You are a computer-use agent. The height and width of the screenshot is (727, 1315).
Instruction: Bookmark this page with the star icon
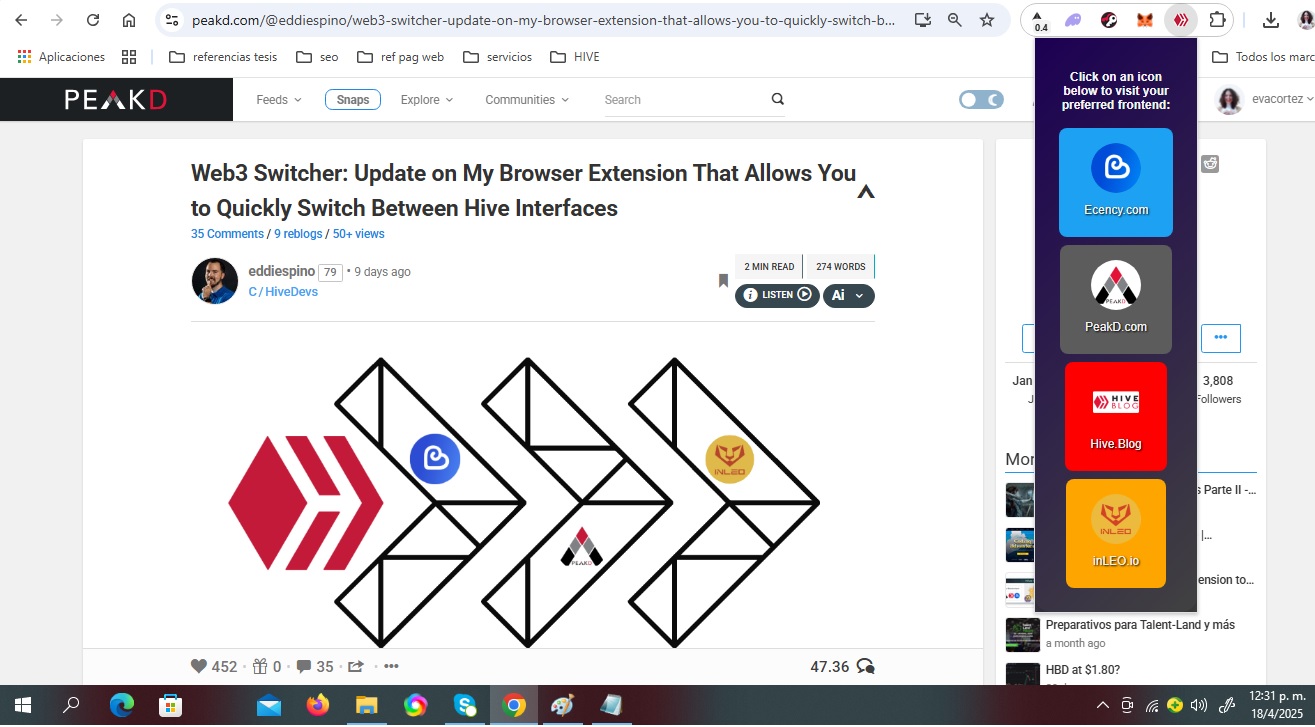(x=987, y=20)
